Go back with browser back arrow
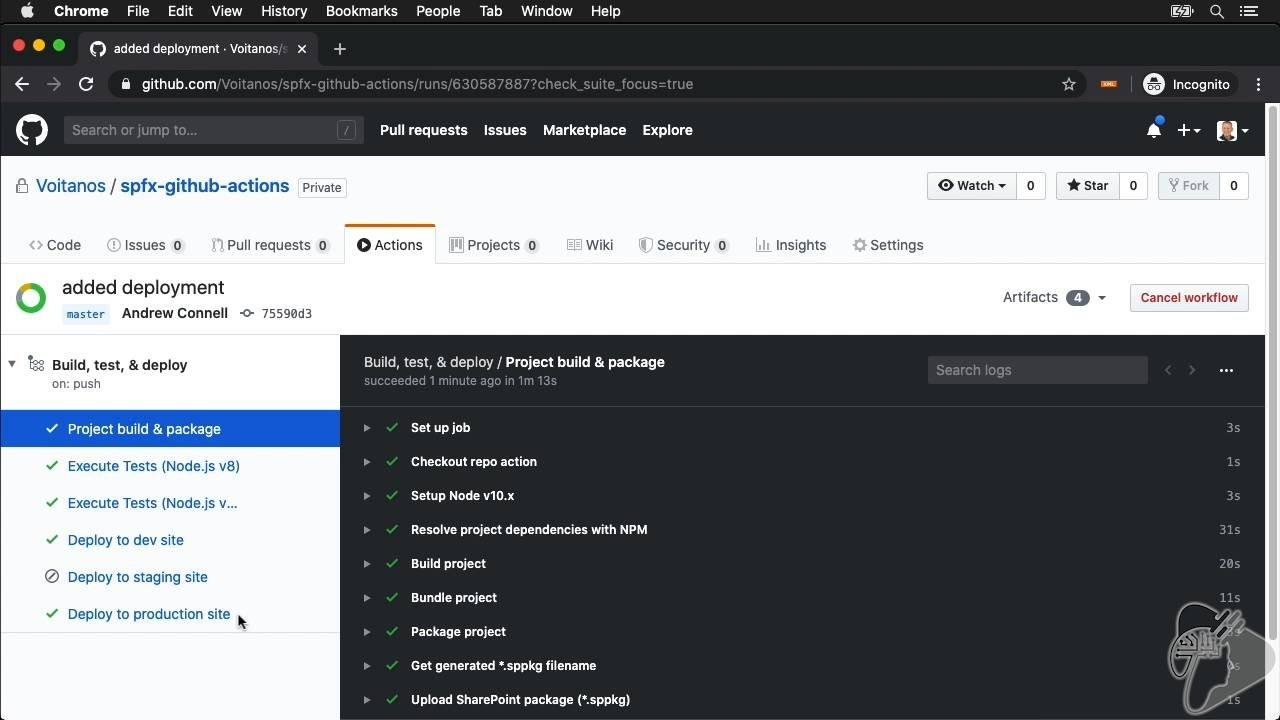This screenshot has height=720, width=1280. tap(22, 84)
